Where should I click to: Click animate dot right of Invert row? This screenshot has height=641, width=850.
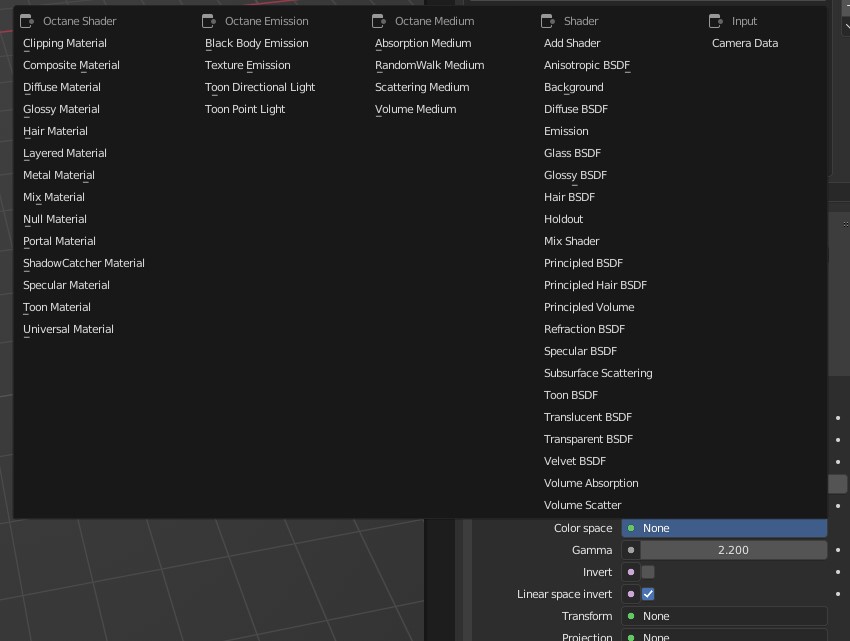pos(838,572)
